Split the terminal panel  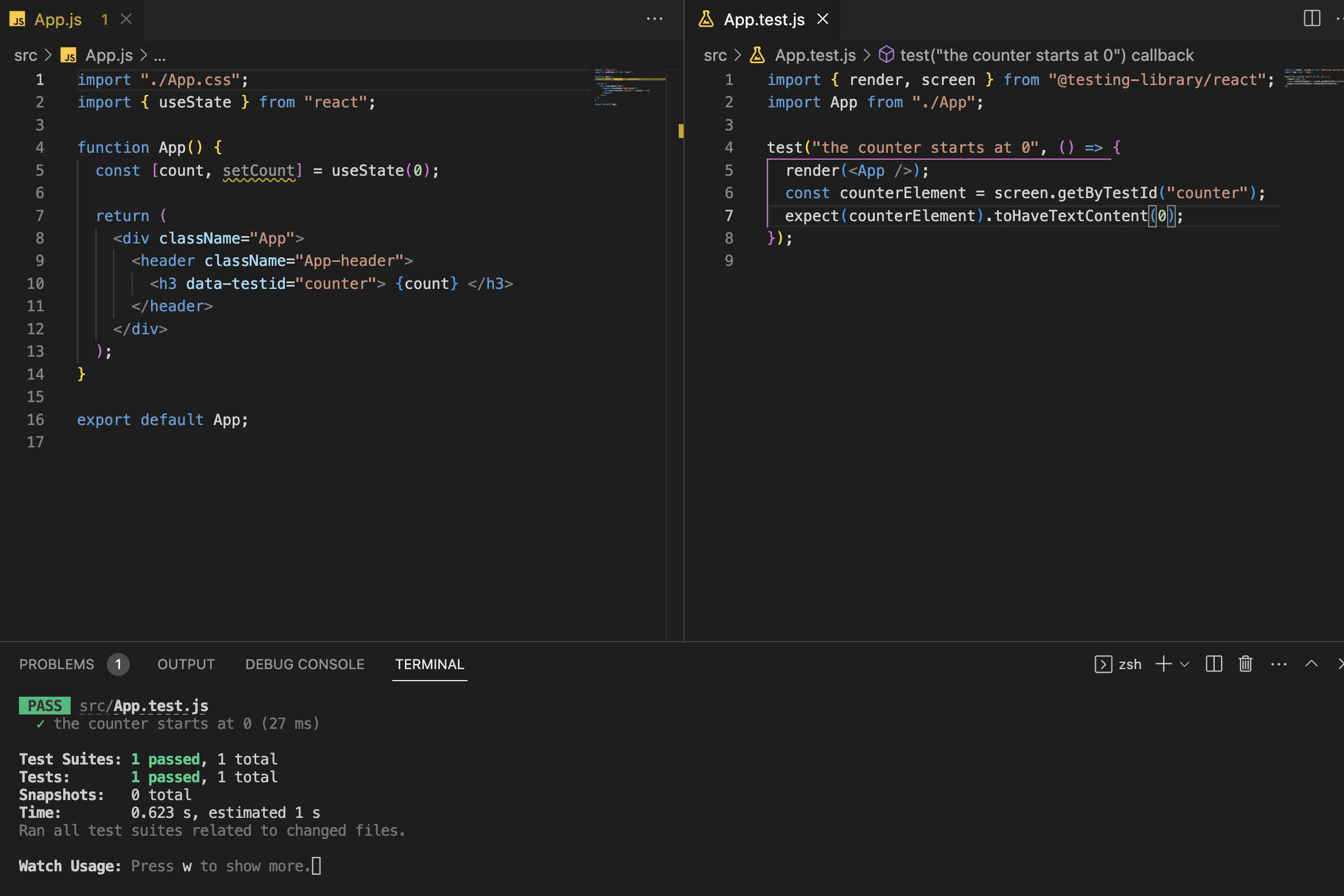[x=1214, y=664]
